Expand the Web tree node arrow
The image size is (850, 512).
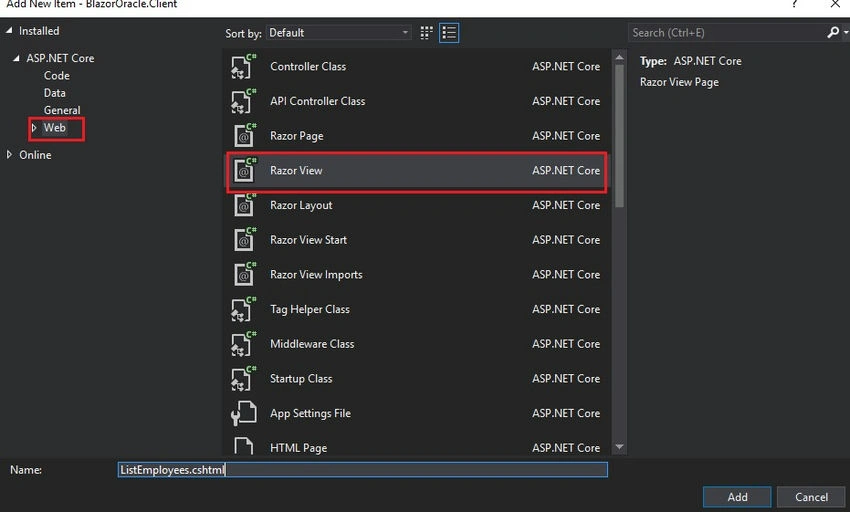click(34, 127)
